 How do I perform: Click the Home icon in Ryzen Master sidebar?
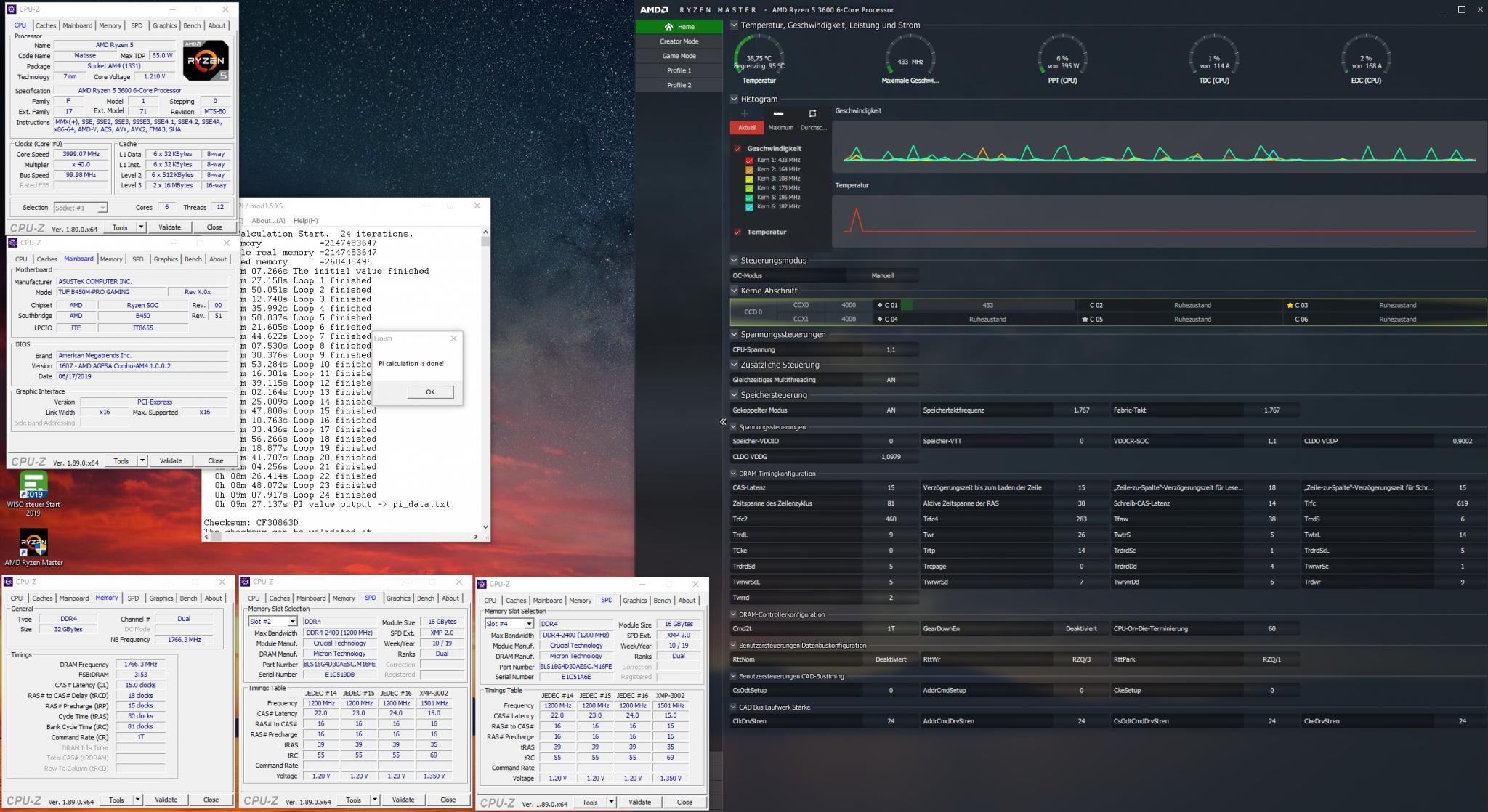coord(669,27)
